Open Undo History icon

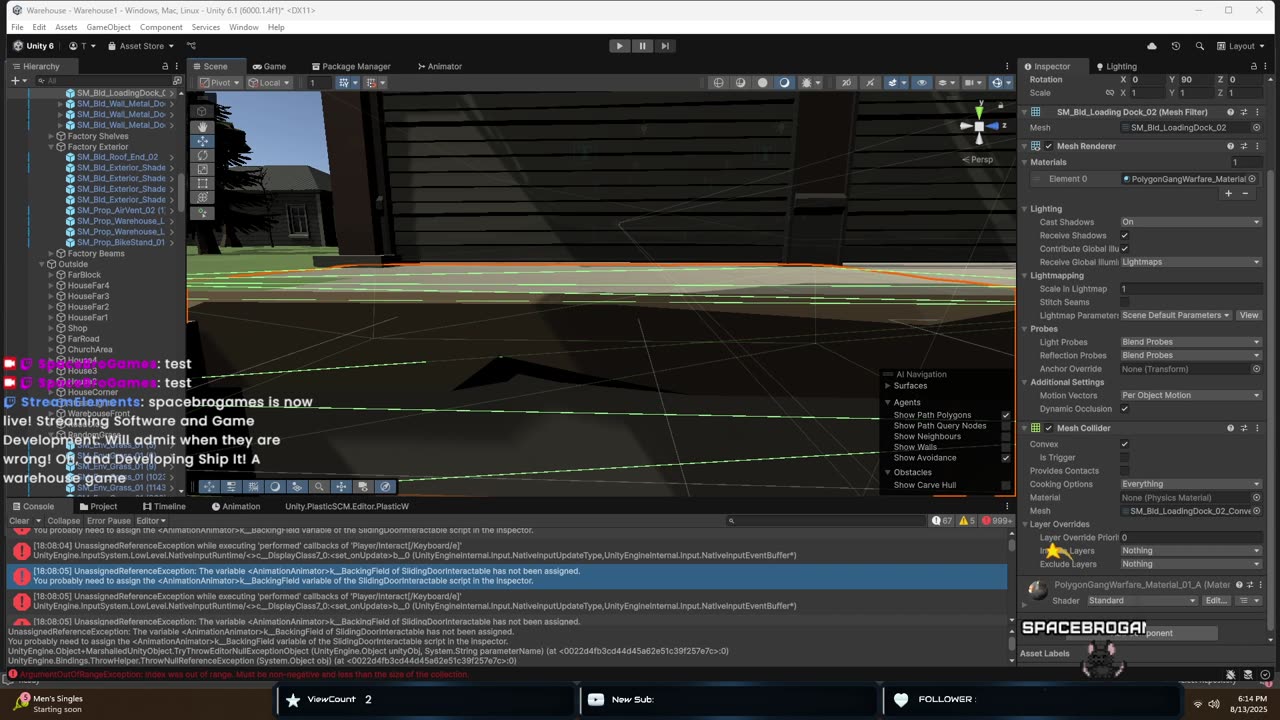click(1176, 46)
